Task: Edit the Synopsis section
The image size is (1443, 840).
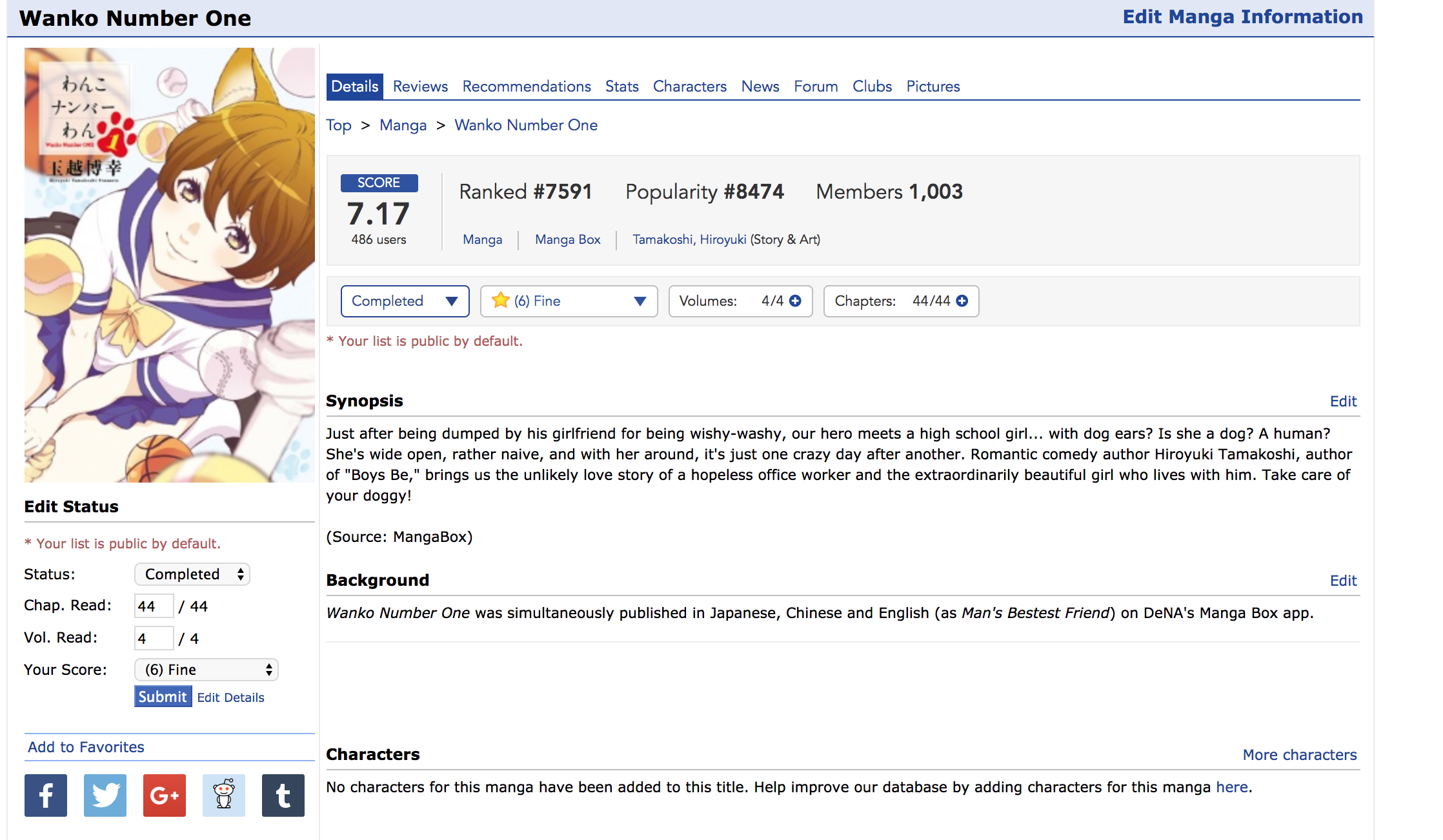Action: pos(1344,401)
